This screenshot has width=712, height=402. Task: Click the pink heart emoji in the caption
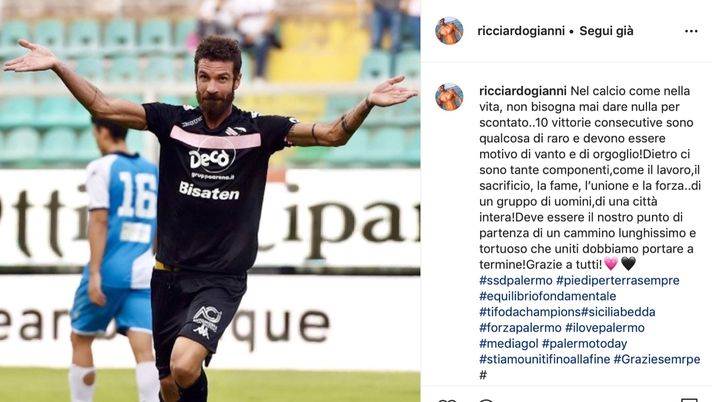(x=611, y=264)
